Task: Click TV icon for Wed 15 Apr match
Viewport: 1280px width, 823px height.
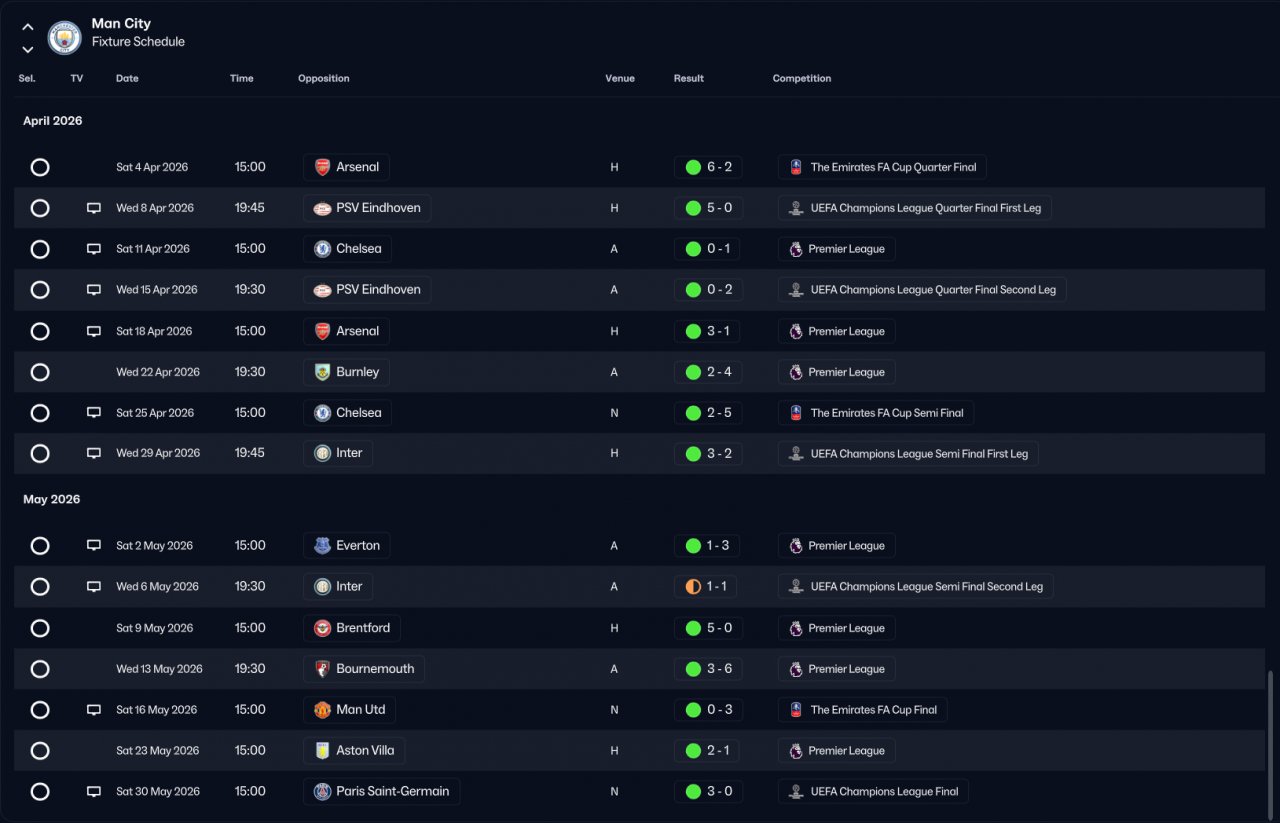Action: (x=94, y=290)
